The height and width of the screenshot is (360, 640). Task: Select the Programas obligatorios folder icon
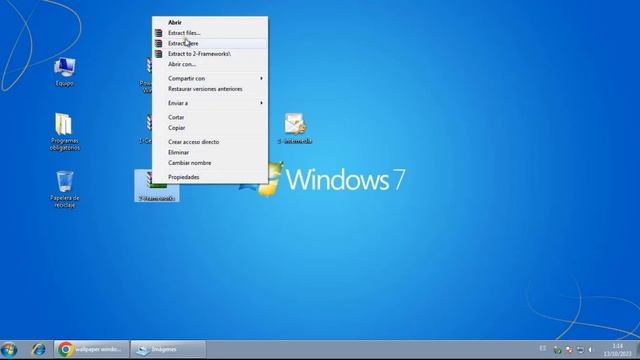tap(64, 132)
